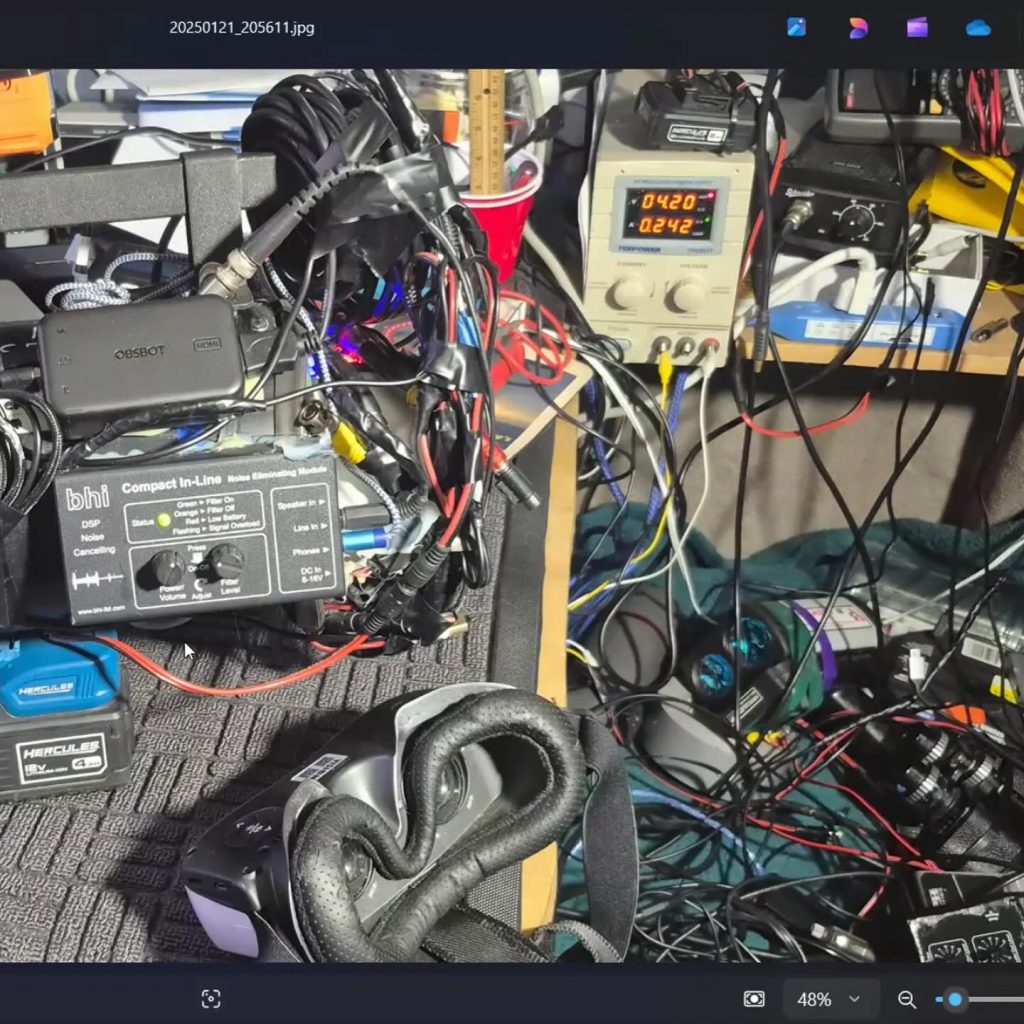Screen dimensions: 1024x1024
Task: Open the OneDrive cloud icon
Action: point(978,28)
